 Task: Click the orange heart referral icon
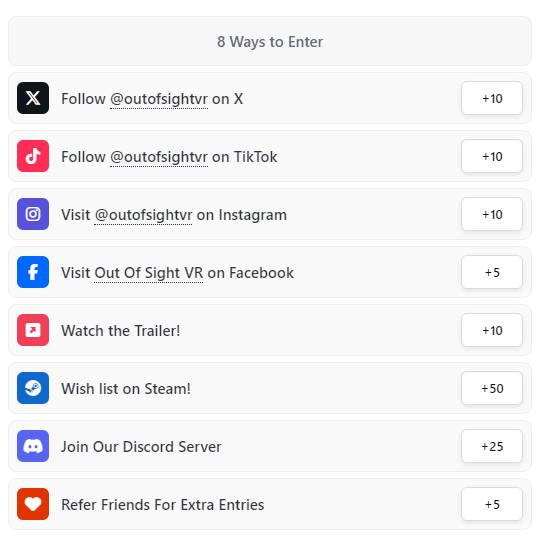[x=33, y=504]
